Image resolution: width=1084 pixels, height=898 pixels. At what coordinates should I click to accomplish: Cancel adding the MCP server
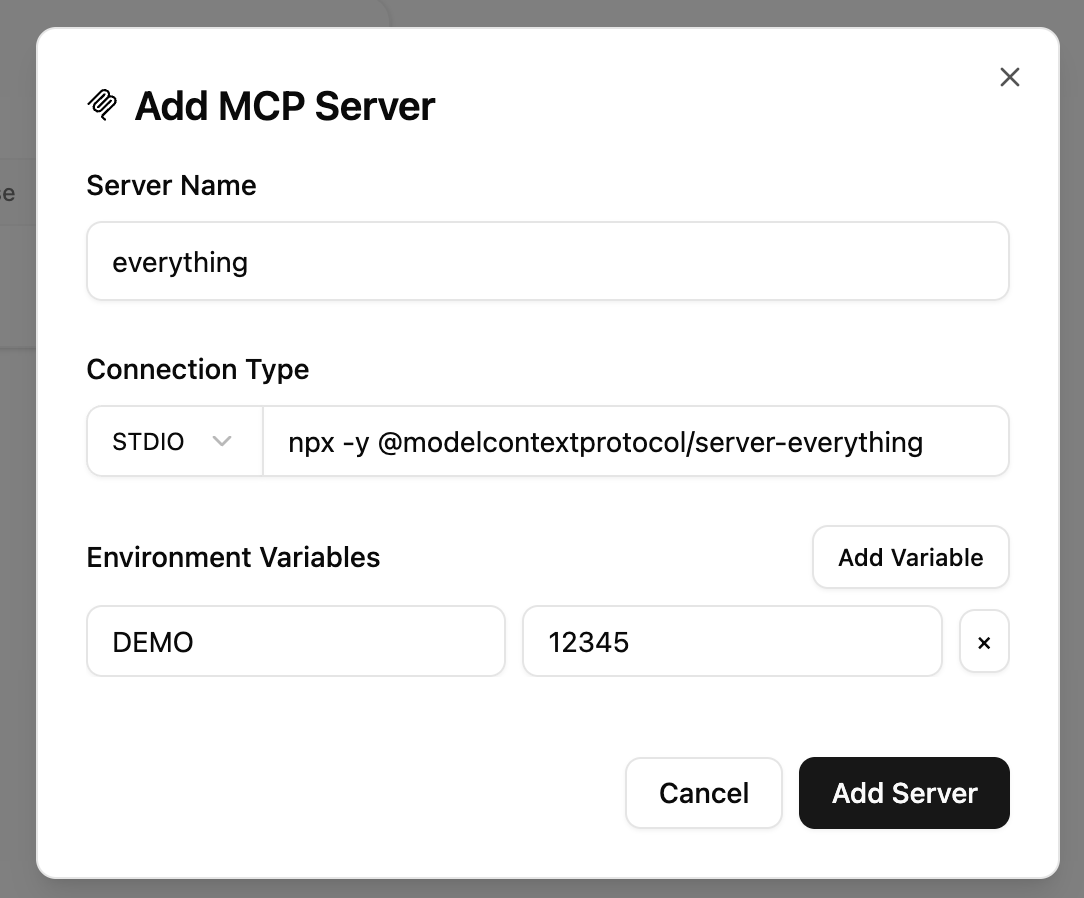[704, 793]
